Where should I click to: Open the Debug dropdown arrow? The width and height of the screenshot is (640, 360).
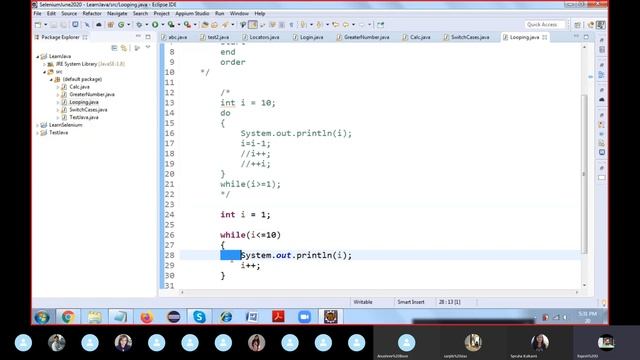[147, 25]
